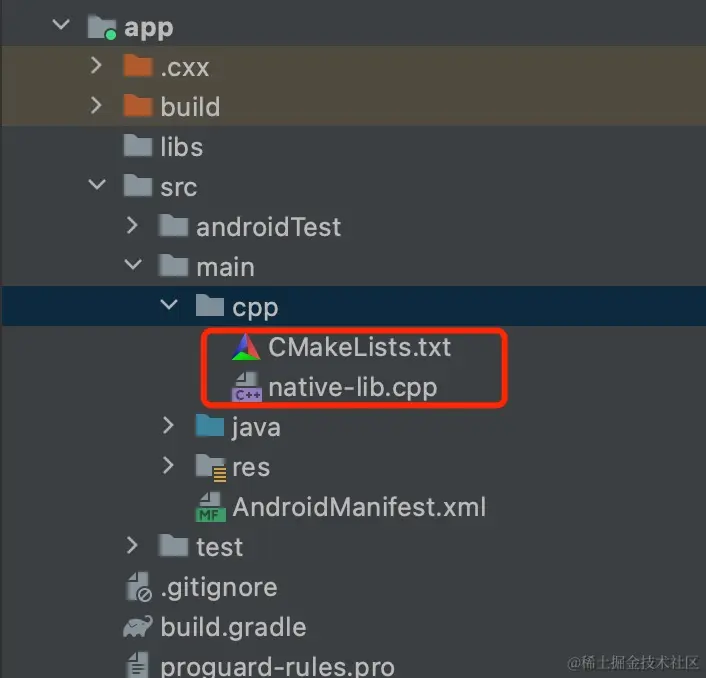Click the proguard-rules.pro file icon
Image resolution: width=706 pixels, height=678 pixels.
pos(138,664)
